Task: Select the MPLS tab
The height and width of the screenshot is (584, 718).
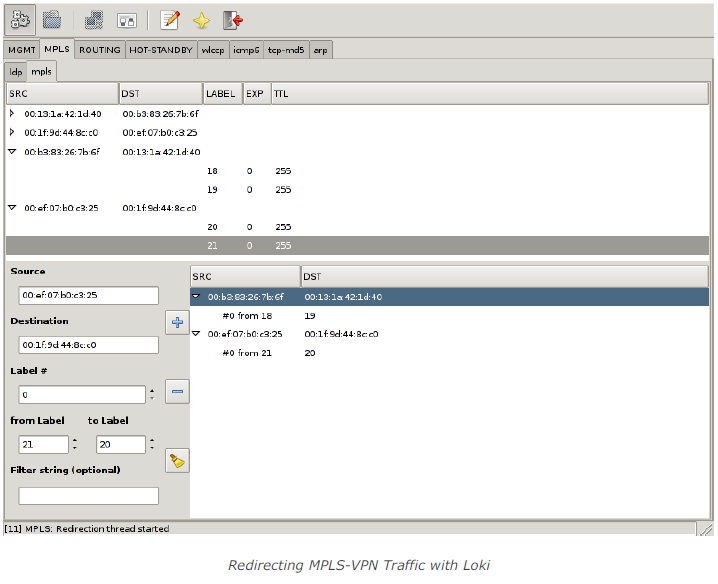Action: tap(57, 49)
